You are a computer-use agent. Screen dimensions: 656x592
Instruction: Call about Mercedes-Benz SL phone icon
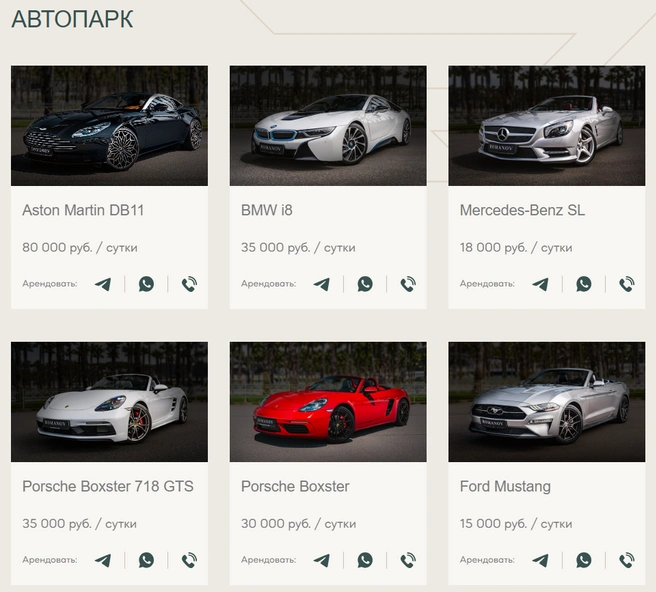tap(627, 284)
